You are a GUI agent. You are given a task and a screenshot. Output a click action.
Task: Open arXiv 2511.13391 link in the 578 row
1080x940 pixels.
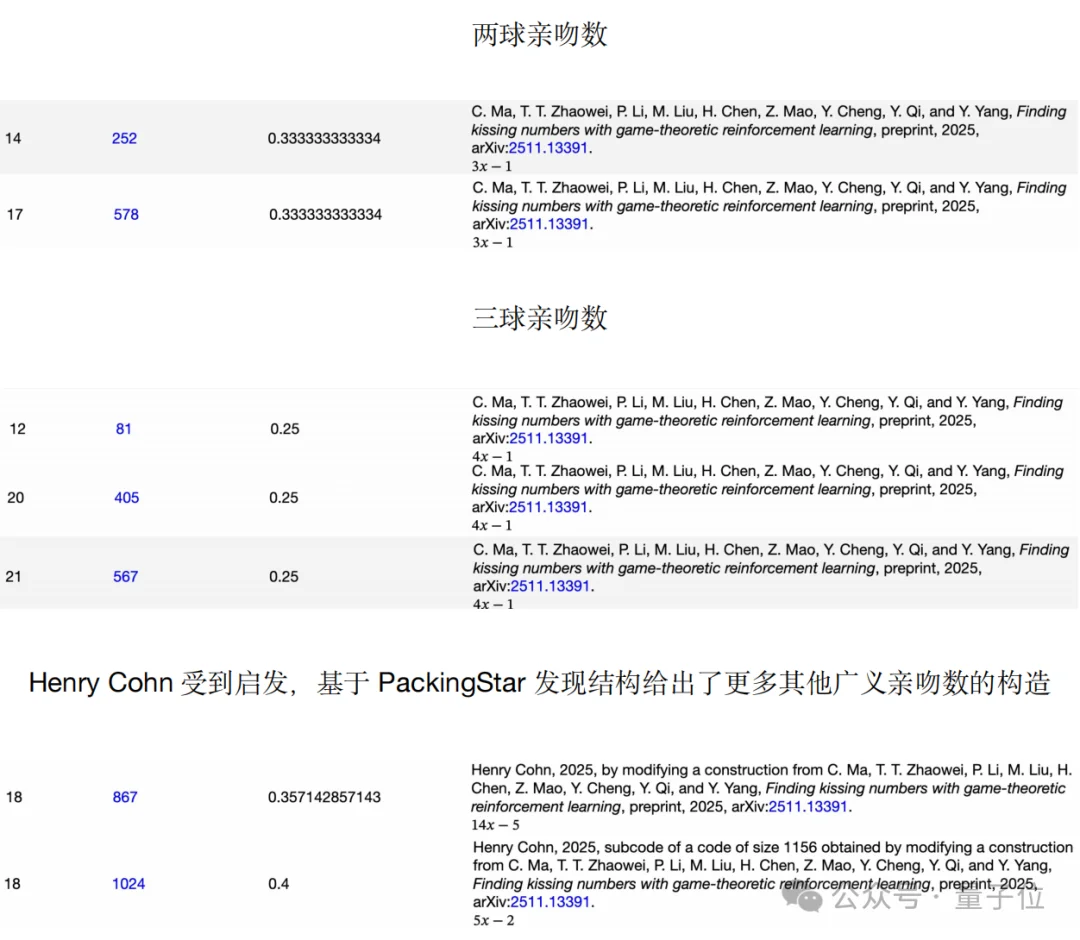(x=549, y=224)
